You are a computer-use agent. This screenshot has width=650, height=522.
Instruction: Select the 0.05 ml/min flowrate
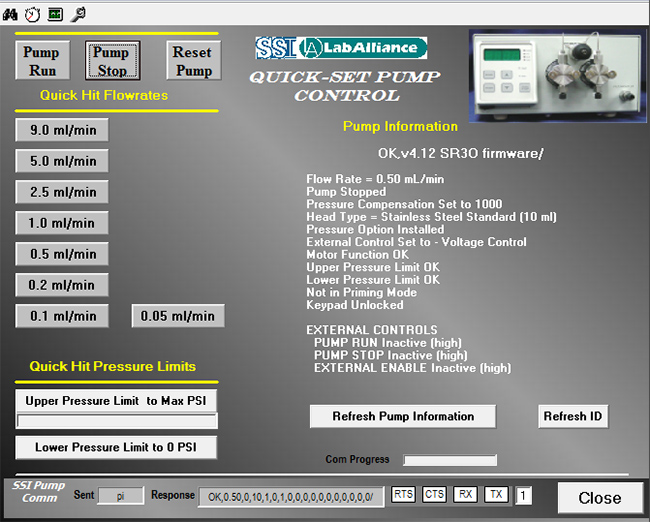[178, 316]
